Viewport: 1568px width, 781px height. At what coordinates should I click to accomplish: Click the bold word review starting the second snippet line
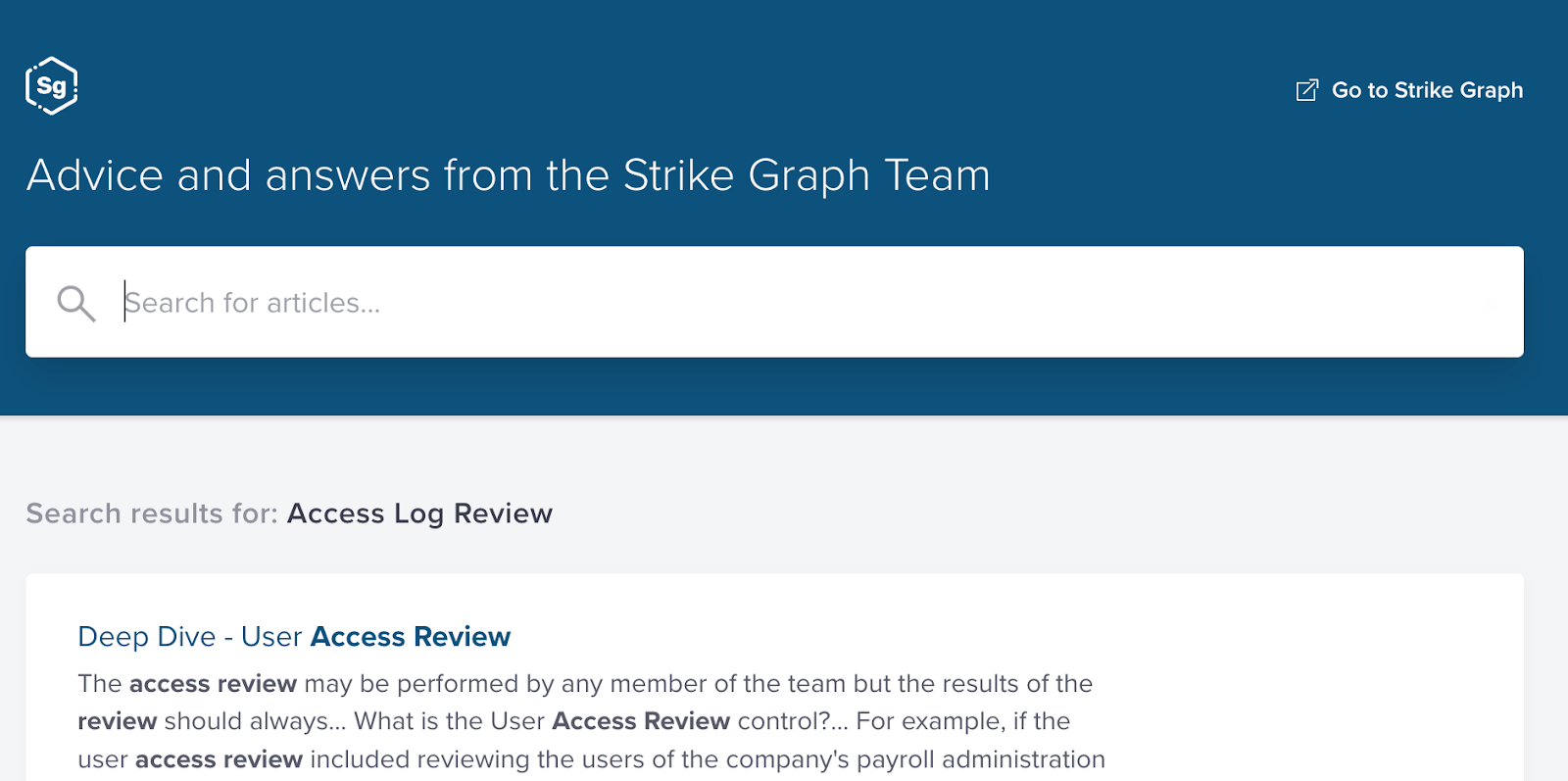pos(118,722)
